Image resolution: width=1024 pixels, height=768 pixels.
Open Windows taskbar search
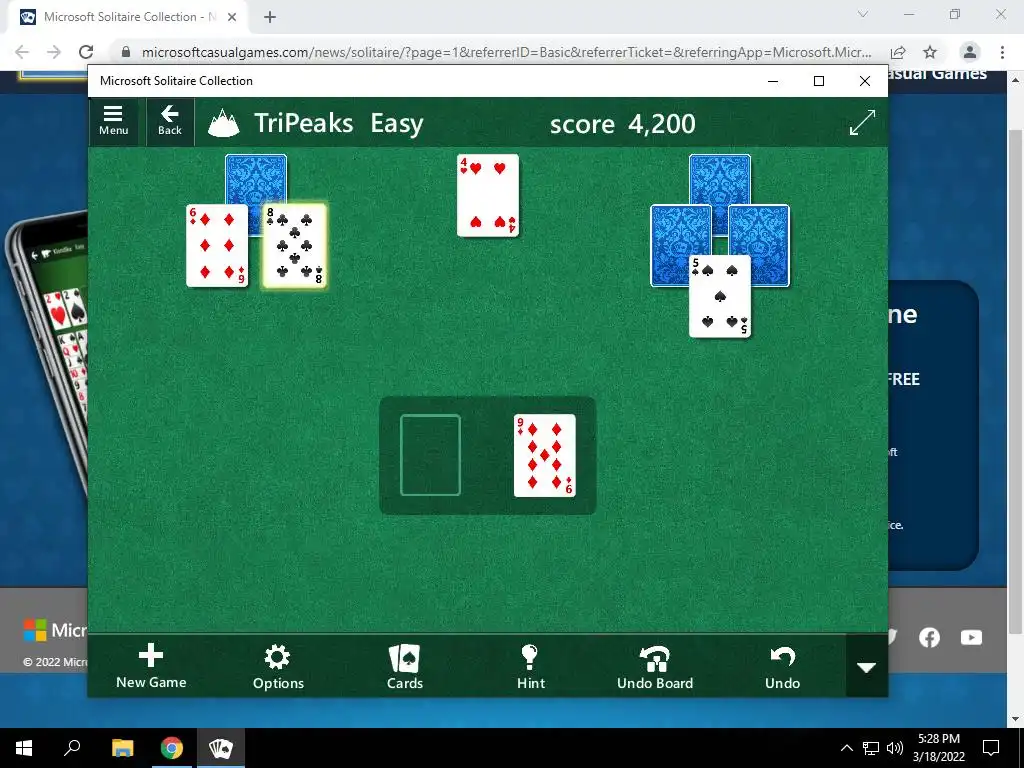click(x=72, y=748)
